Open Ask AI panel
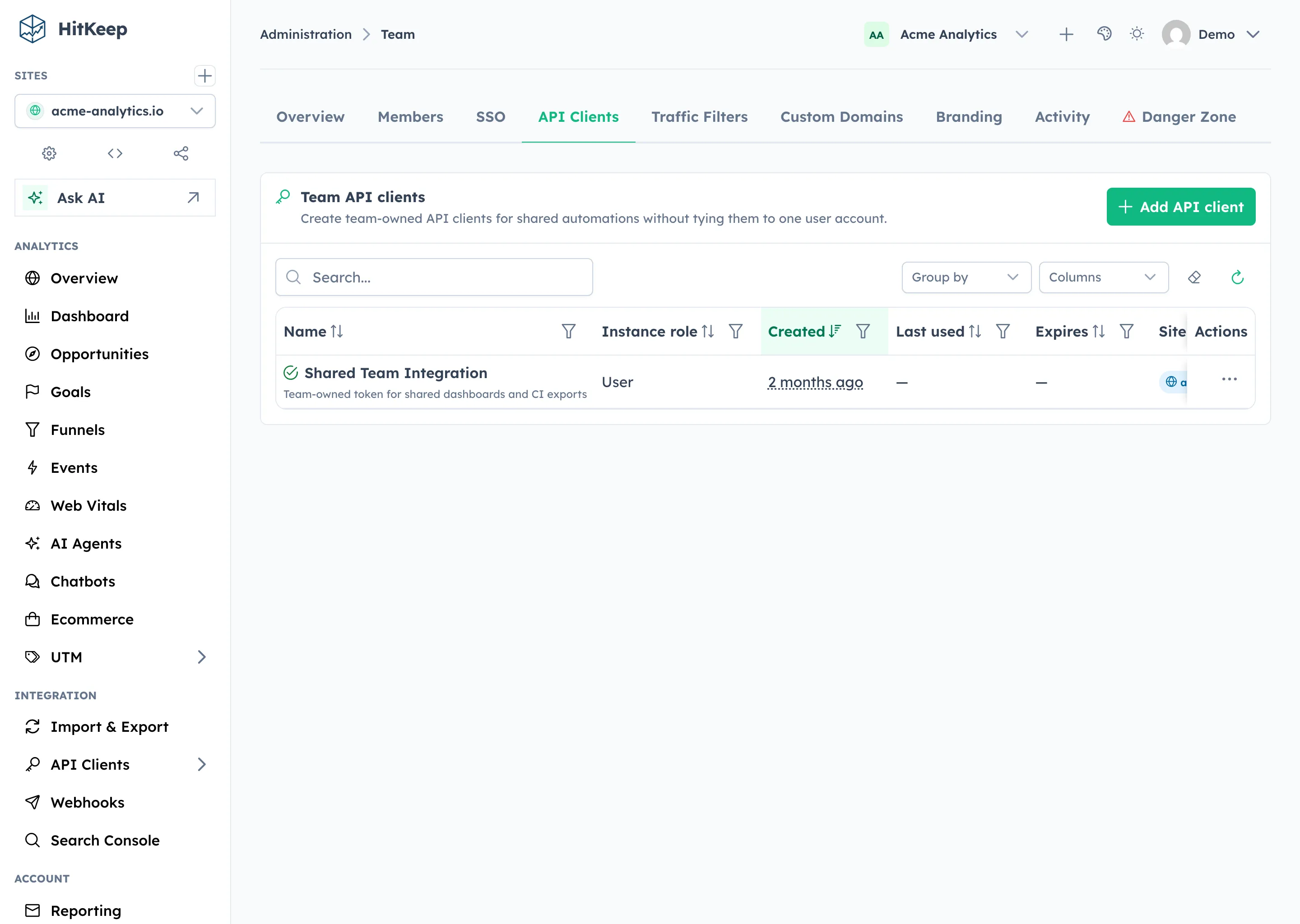The width and height of the screenshot is (1300, 924). (x=115, y=198)
